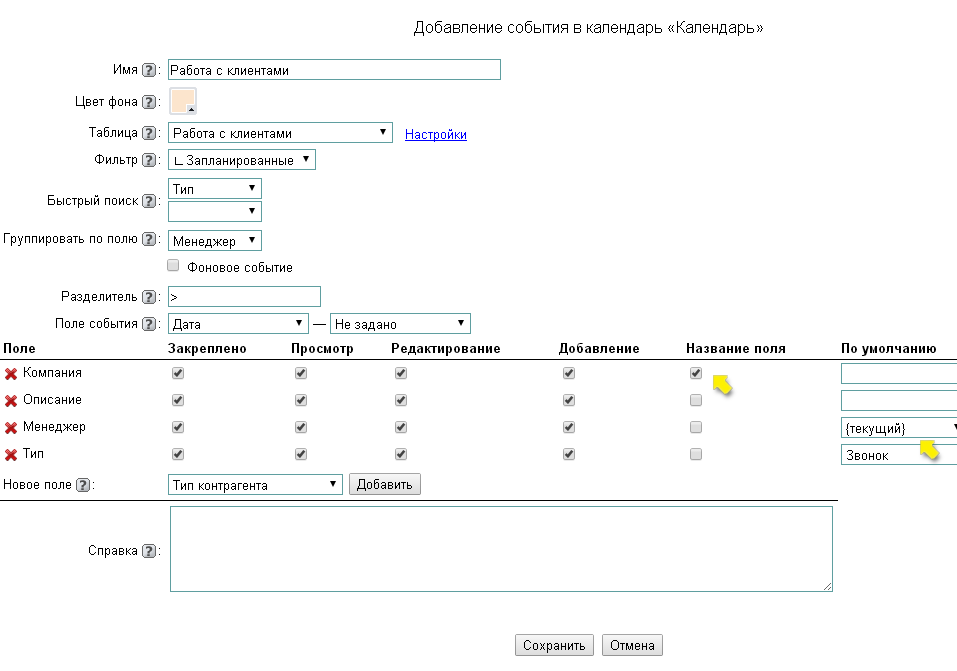Open help icon for Справка field
This screenshot has height=671, width=957.
(149, 551)
